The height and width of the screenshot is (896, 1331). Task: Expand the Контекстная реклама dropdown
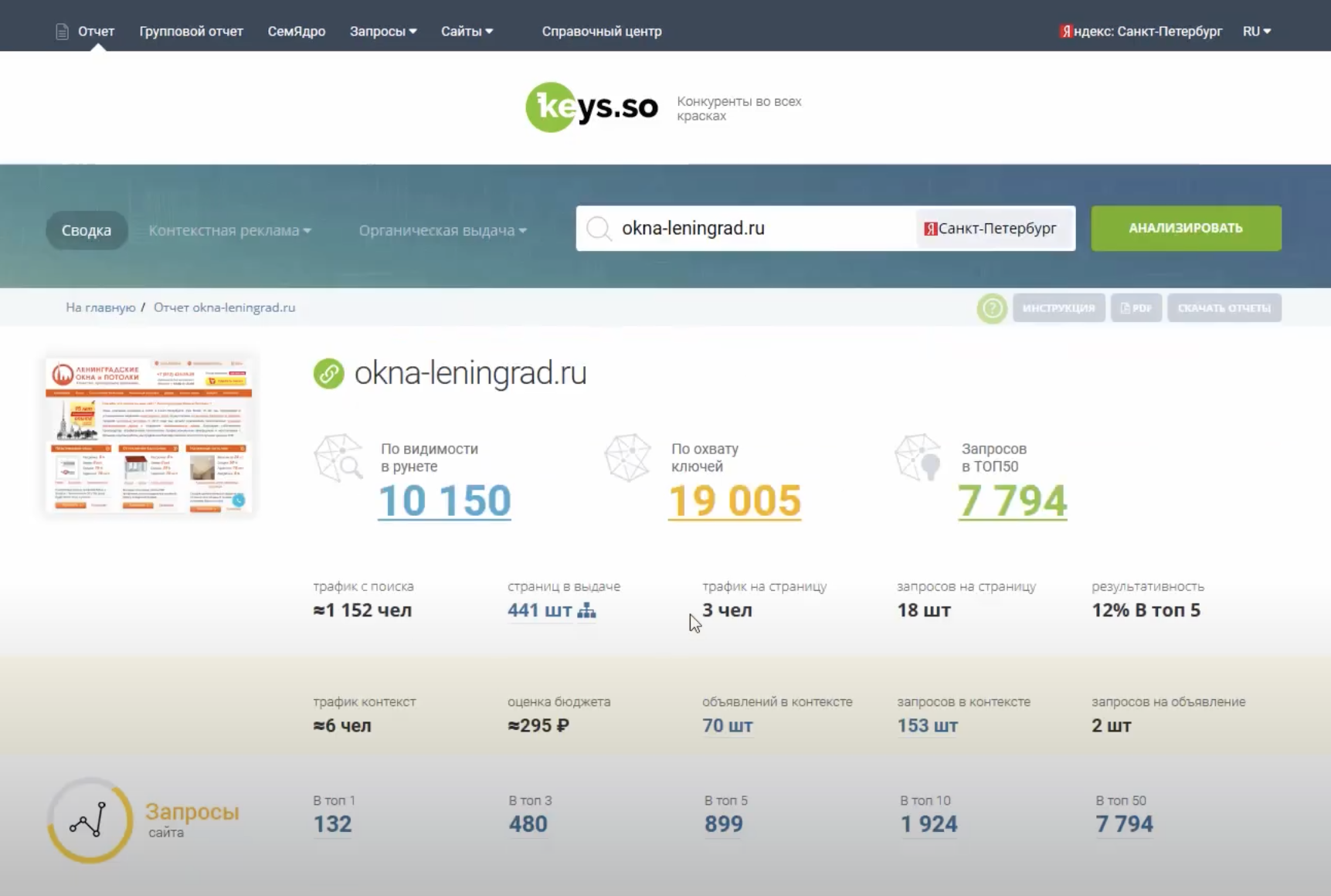229,230
